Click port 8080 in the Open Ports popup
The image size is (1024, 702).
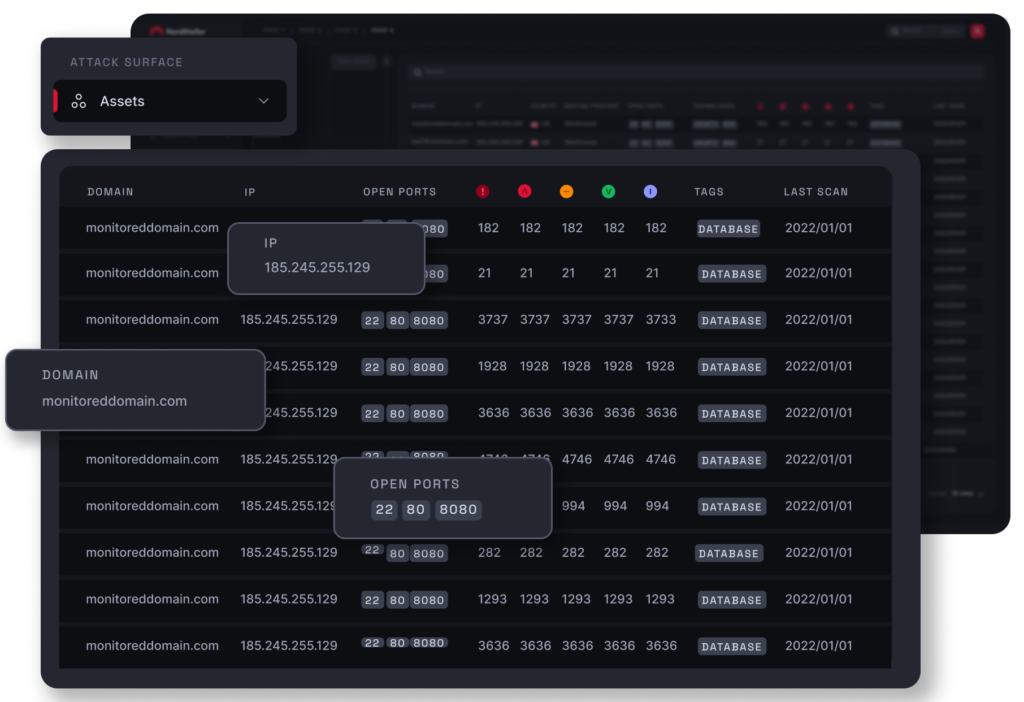coord(458,510)
